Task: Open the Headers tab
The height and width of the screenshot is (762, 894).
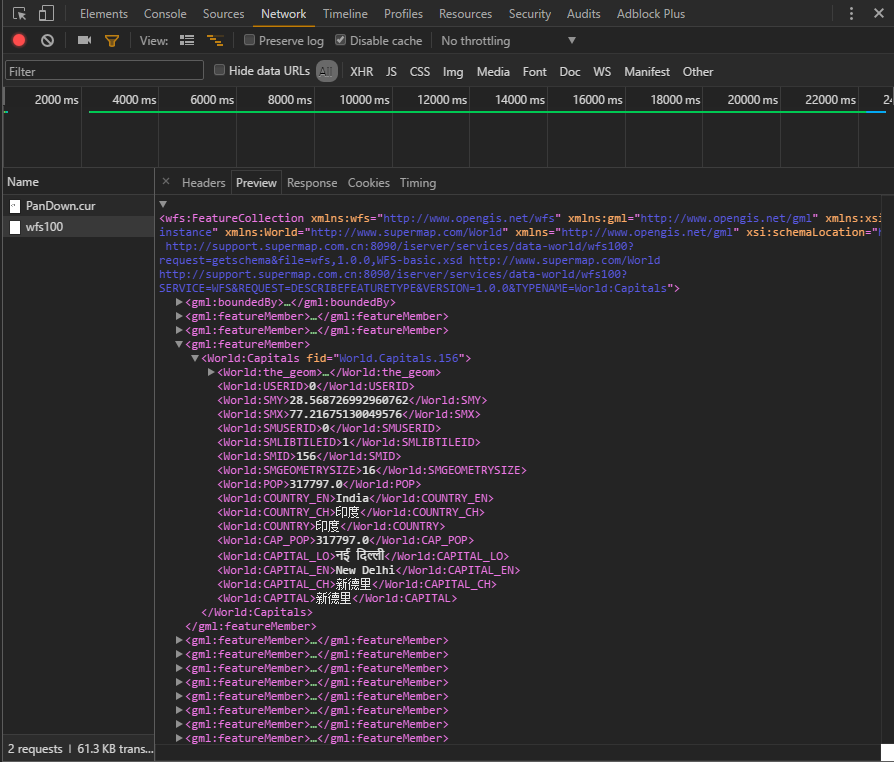Action: coord(203,183)
